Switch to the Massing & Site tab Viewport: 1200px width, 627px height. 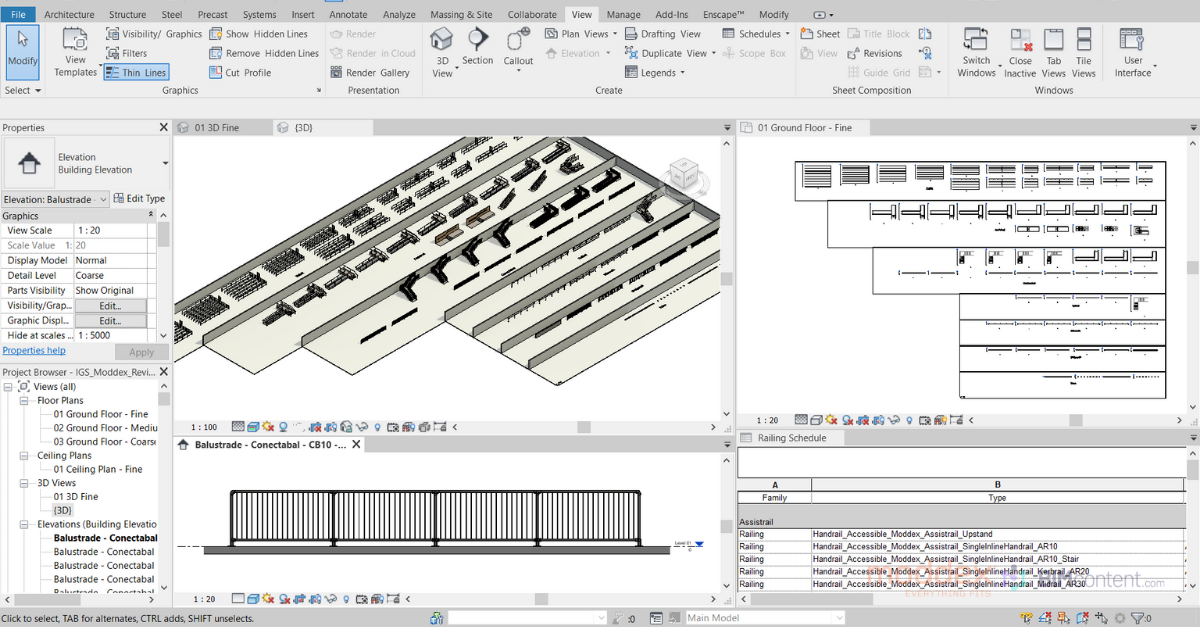tap(461, 14)
